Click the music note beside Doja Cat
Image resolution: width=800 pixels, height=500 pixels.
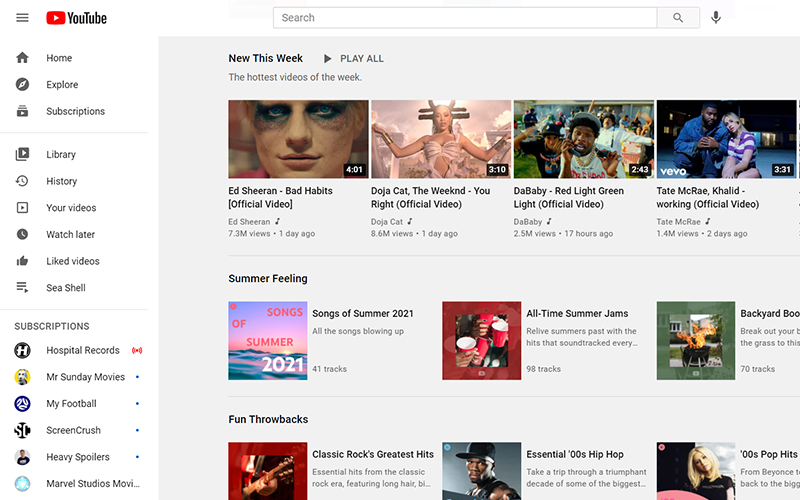pos(410,221)
